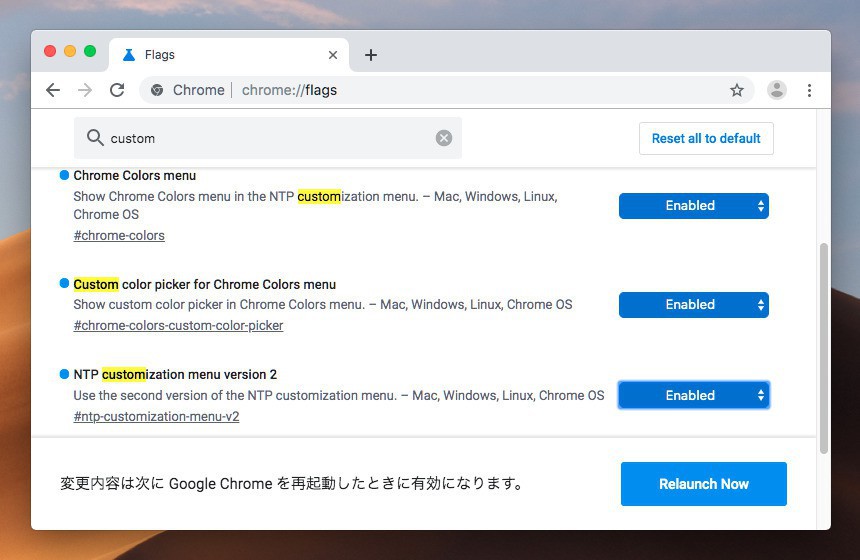
Task: Go back with the back arrow
Action: pos(53,90)
